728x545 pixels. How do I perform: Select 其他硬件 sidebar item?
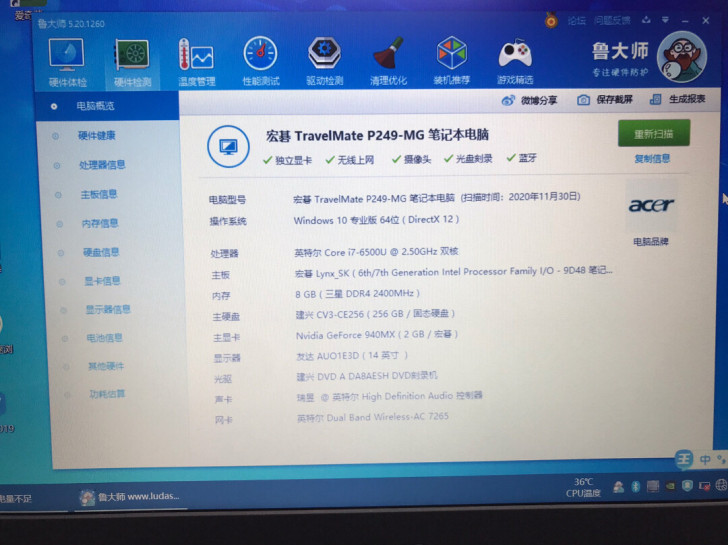pos(106,366)
